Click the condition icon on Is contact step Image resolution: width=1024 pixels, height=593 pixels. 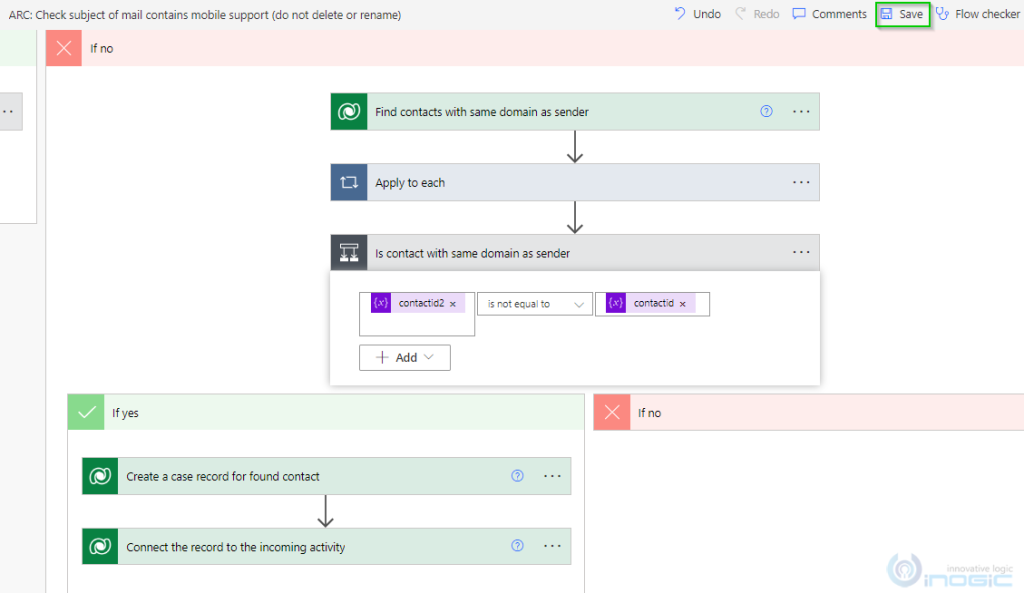[x=348, y=252]
